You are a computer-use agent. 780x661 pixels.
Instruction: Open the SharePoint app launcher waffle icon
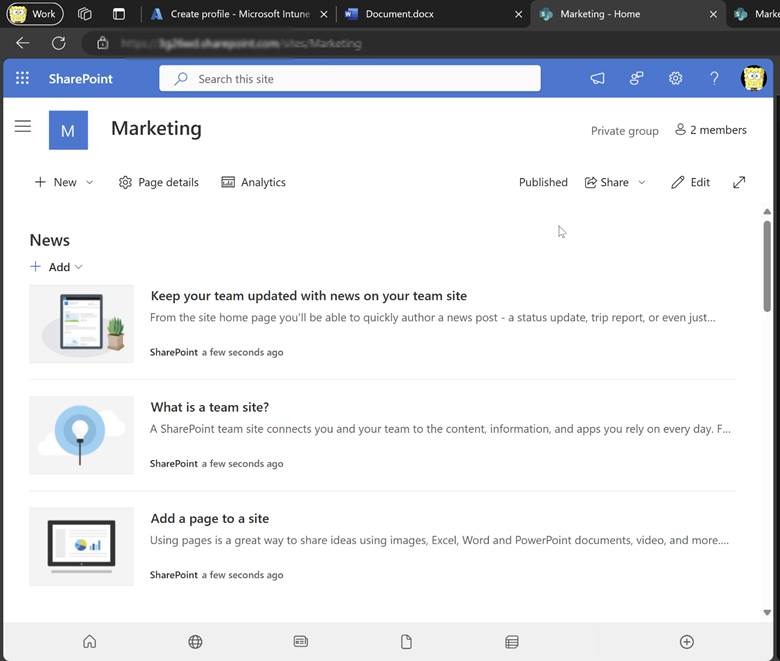[x=22, y=79]
